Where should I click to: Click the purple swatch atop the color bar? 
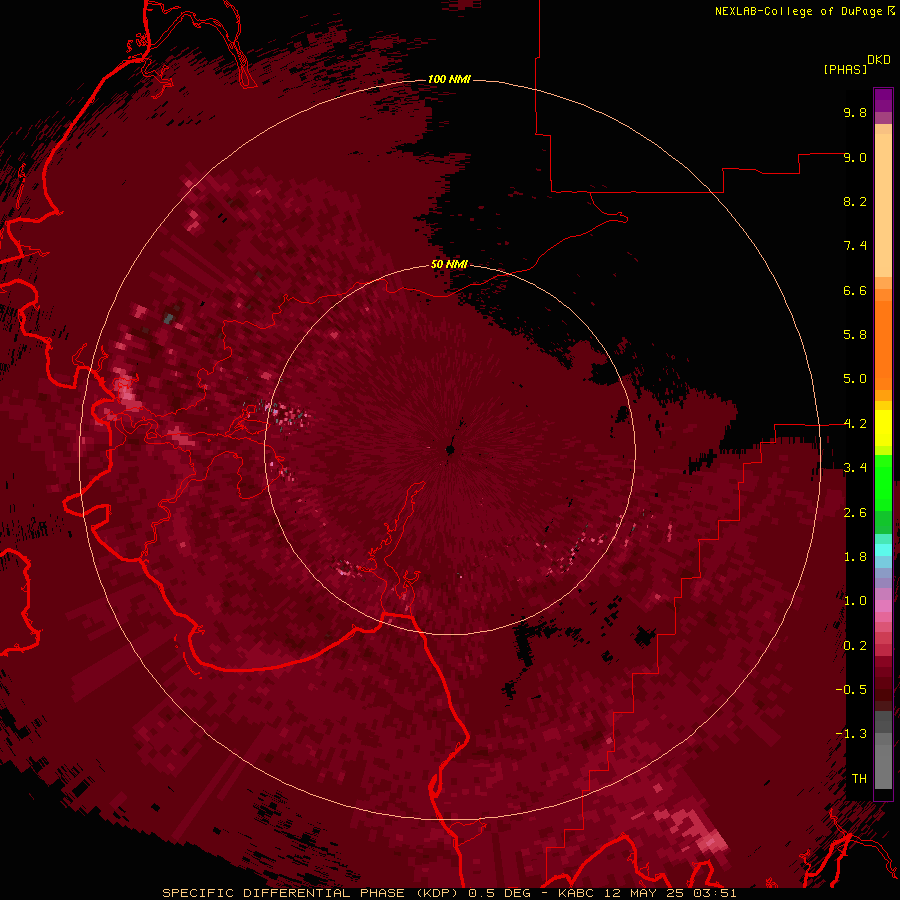coord(883,100)
